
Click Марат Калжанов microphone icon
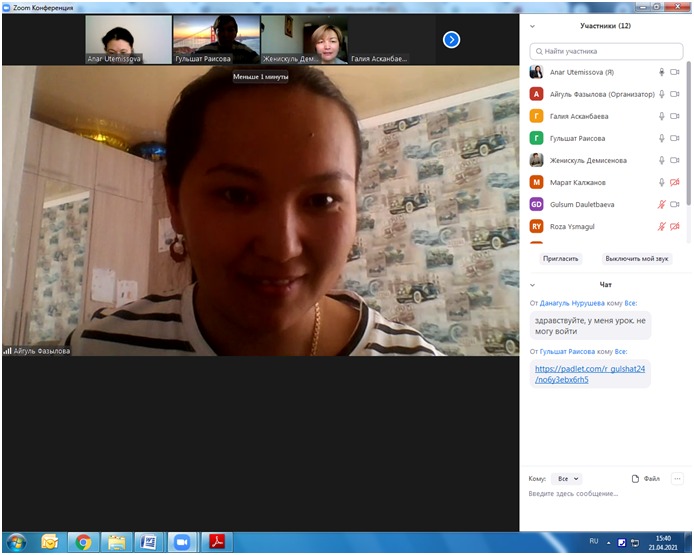tap(661, 182)
